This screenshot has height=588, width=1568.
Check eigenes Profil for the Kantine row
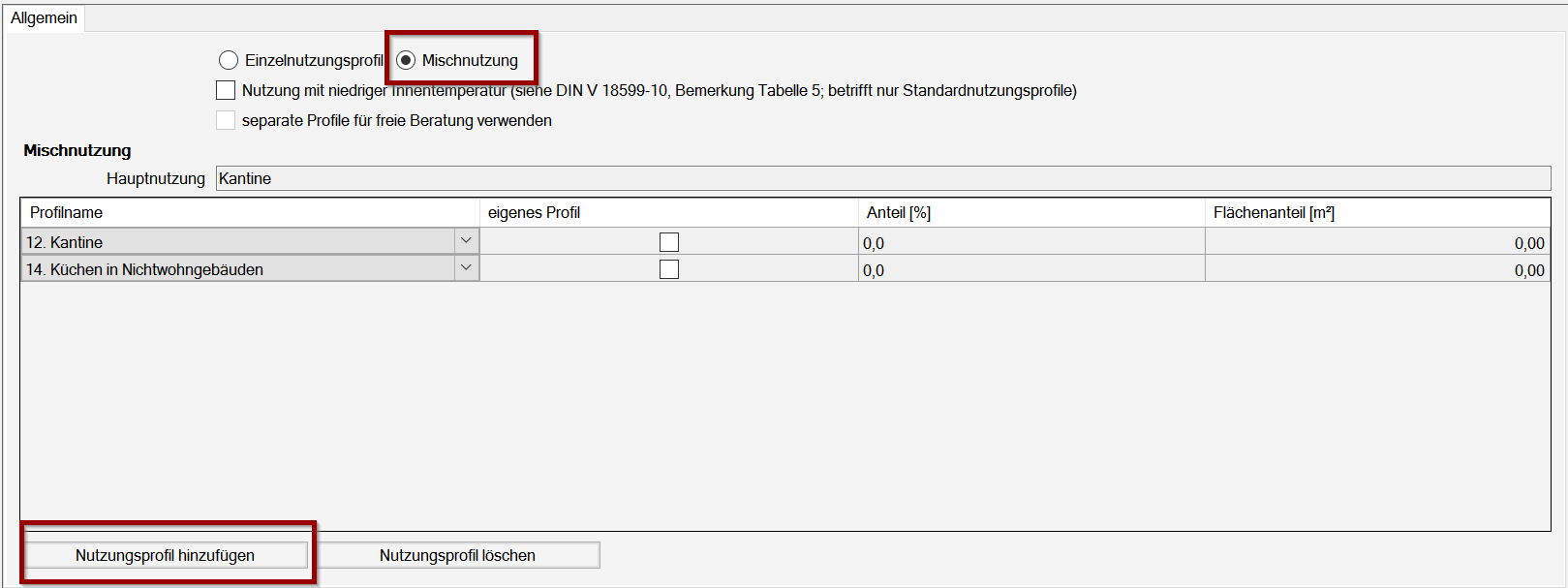pos(669,242)
